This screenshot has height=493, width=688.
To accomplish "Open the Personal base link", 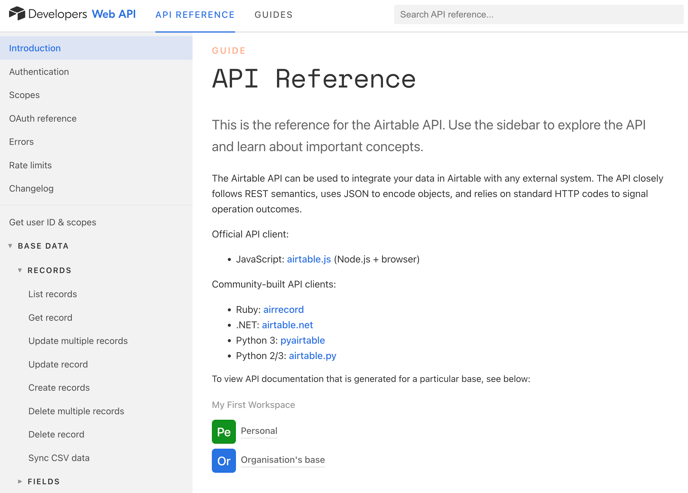I will (259, 431).
